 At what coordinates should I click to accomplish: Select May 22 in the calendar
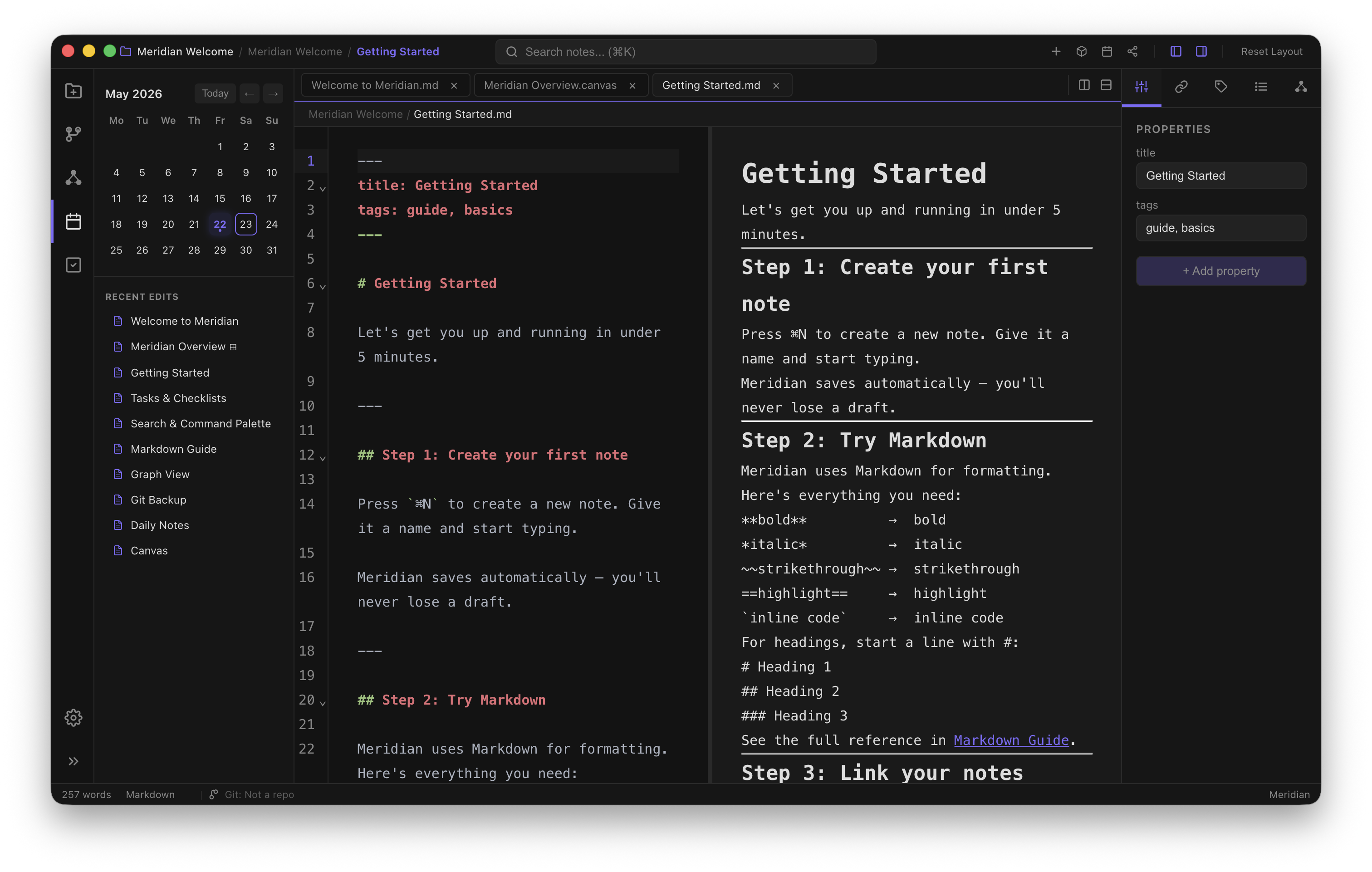point(220,224)
